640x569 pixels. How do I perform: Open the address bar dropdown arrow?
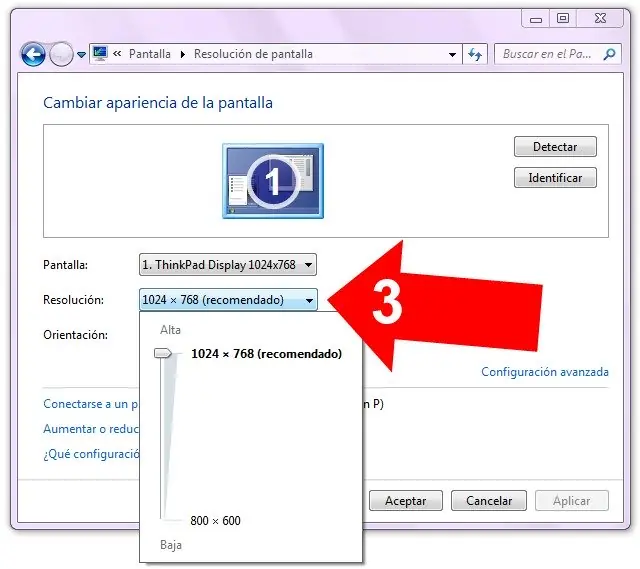coord(452,54)
